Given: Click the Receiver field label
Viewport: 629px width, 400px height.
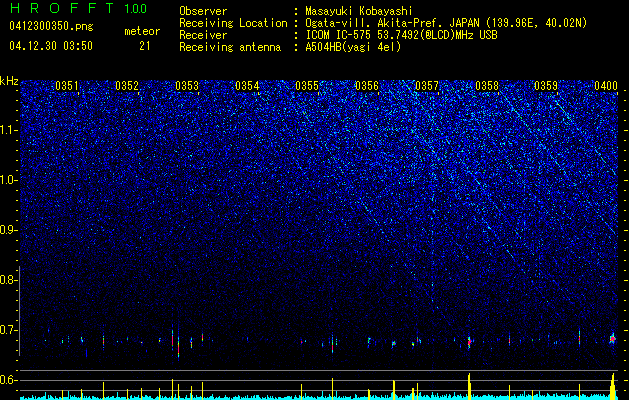Looking at the screenshot, I should click(x=203, y=35).
